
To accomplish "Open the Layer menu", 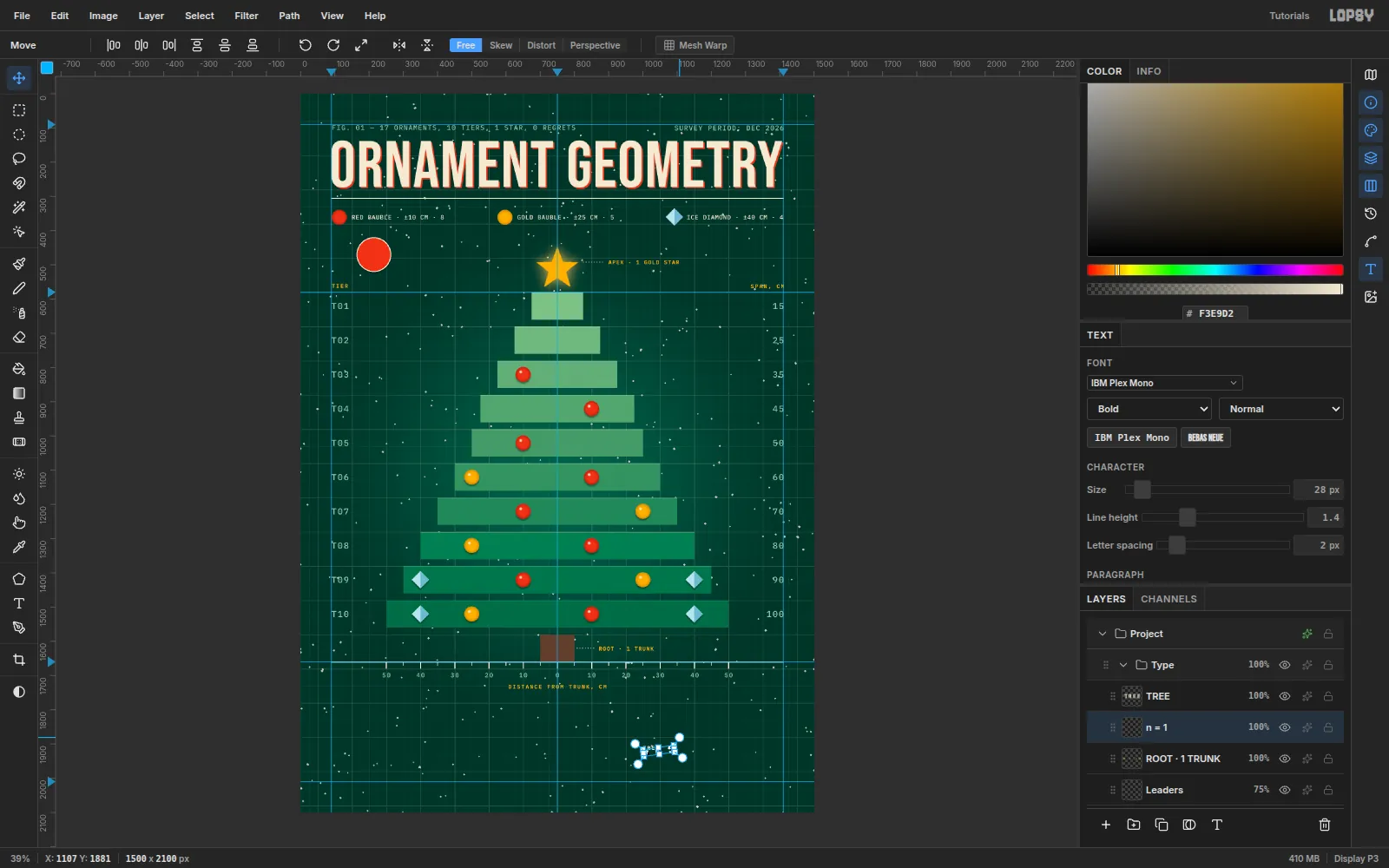I will coord(151,16).
